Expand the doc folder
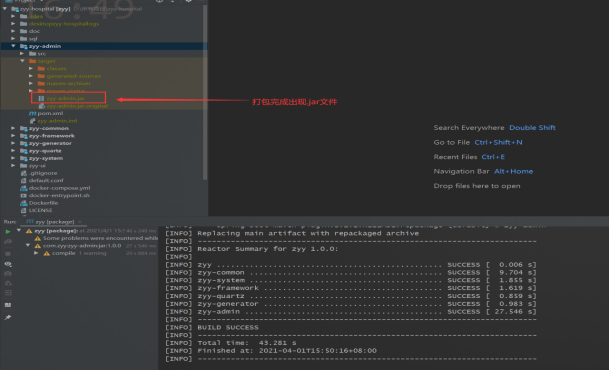This screenshot has height=370, width=610. 13,31
